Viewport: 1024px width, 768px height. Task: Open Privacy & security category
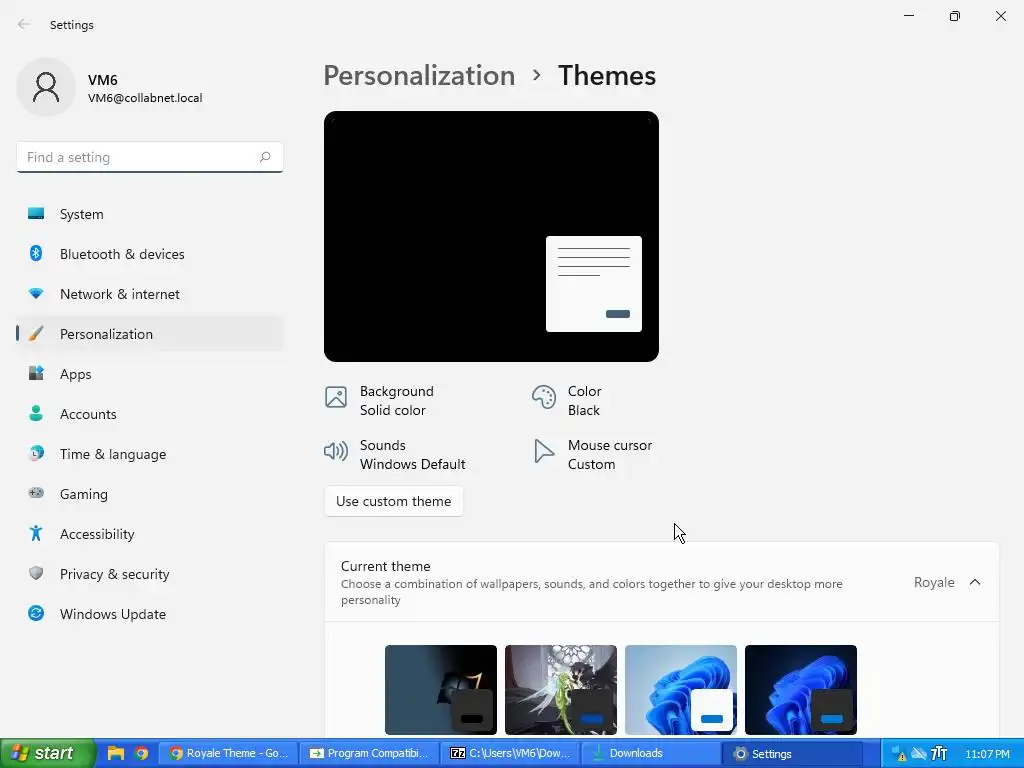(x=150, y=573)
